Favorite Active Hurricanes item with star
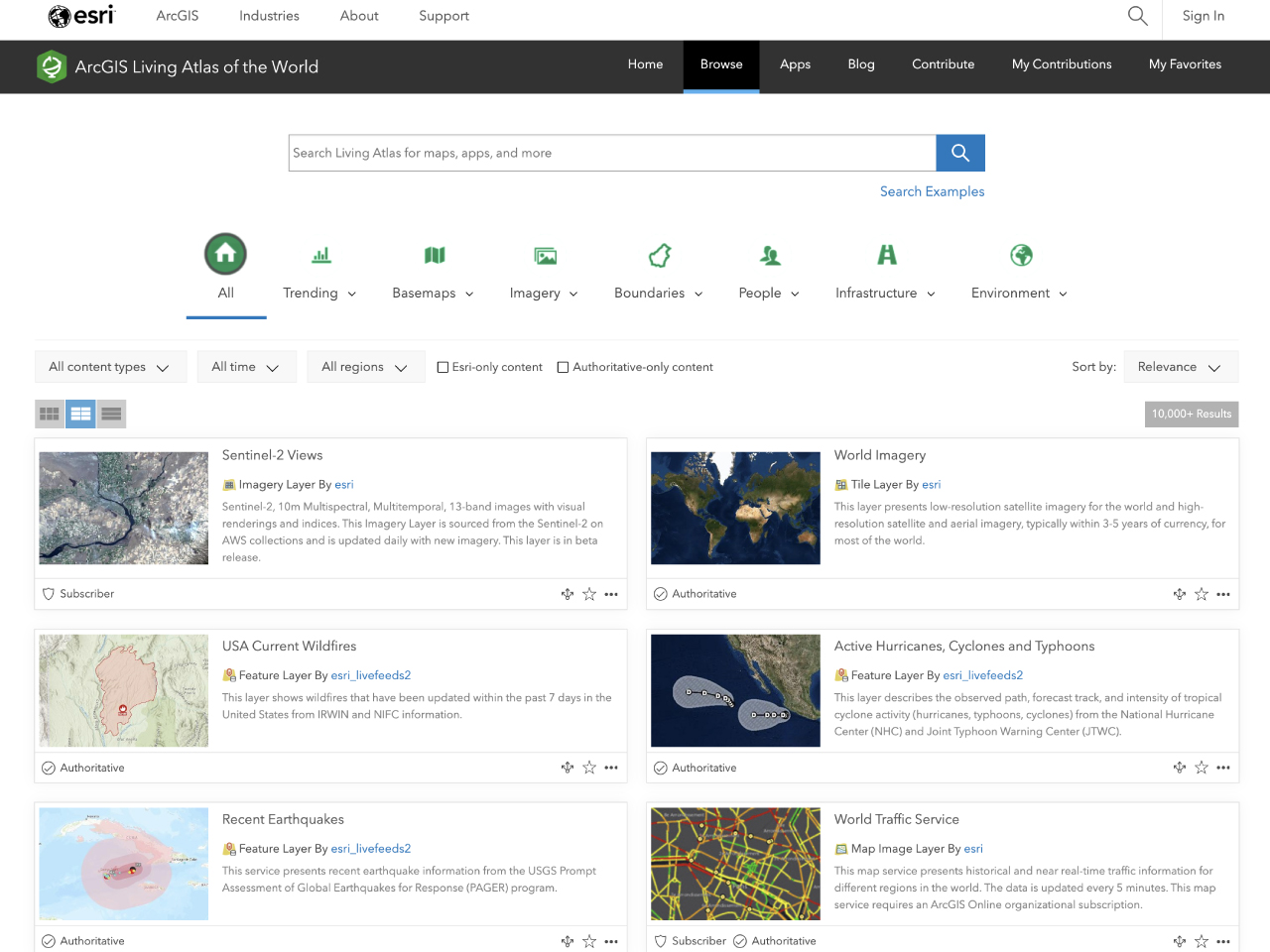 1202,768
